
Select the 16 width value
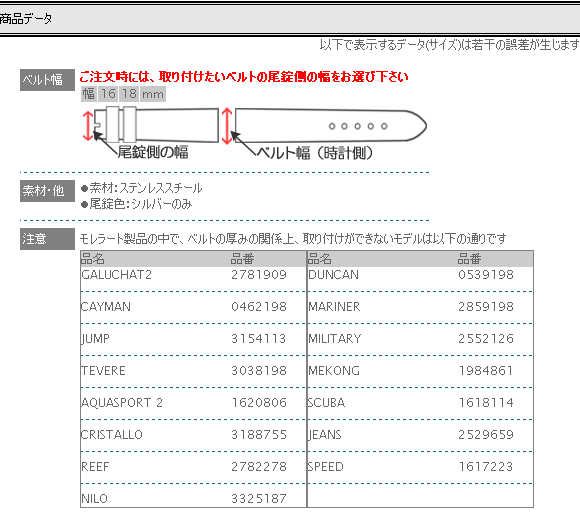pos(108,94)
